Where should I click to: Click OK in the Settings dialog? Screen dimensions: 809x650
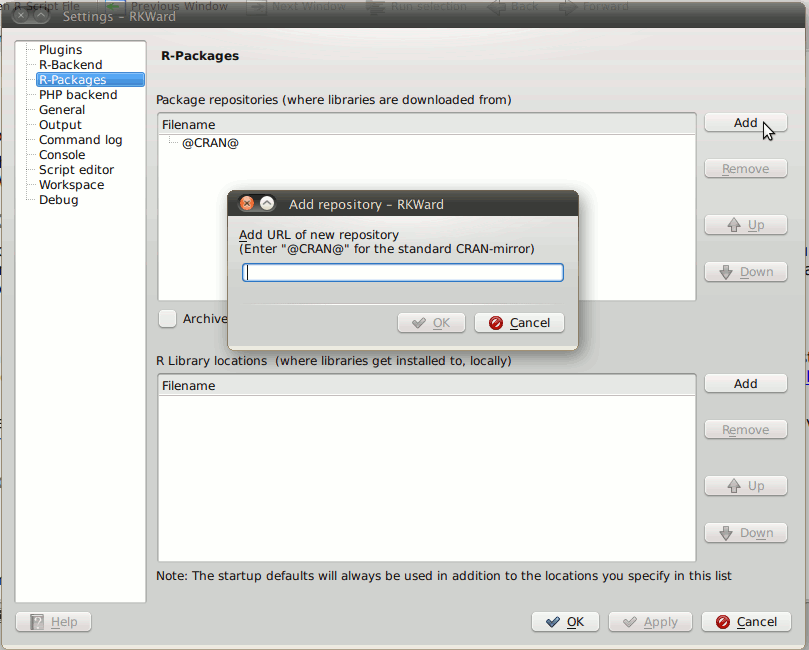(x=565, y=622)
